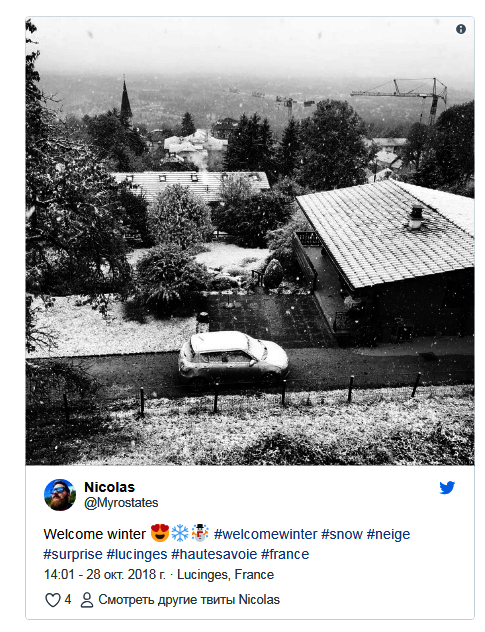Open the tweet timestamp 14:01 - 28 окт. 2018
Viewport: 485px width, 632px height.
[x=104, y=574]
